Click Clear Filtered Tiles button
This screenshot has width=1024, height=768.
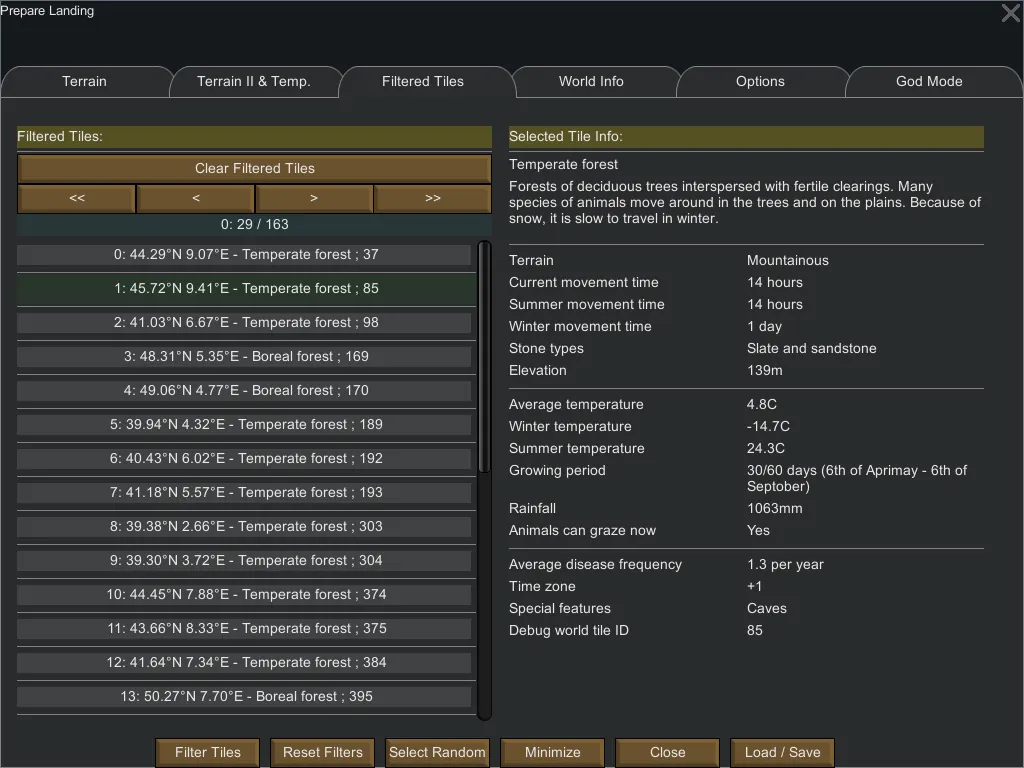[254, 168]
